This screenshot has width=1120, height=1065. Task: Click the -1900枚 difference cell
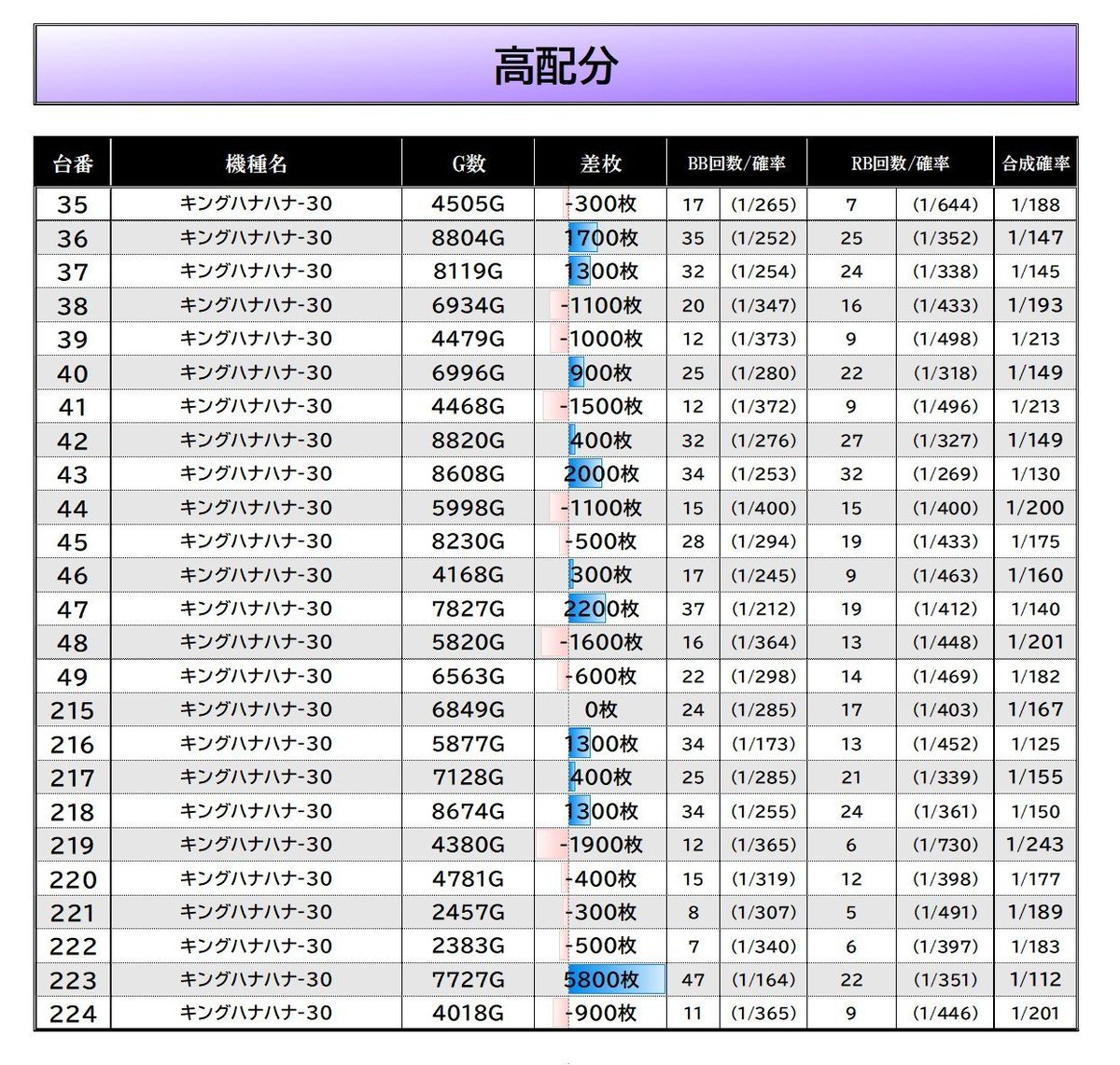pyautogui.click(x=601, y=845)
